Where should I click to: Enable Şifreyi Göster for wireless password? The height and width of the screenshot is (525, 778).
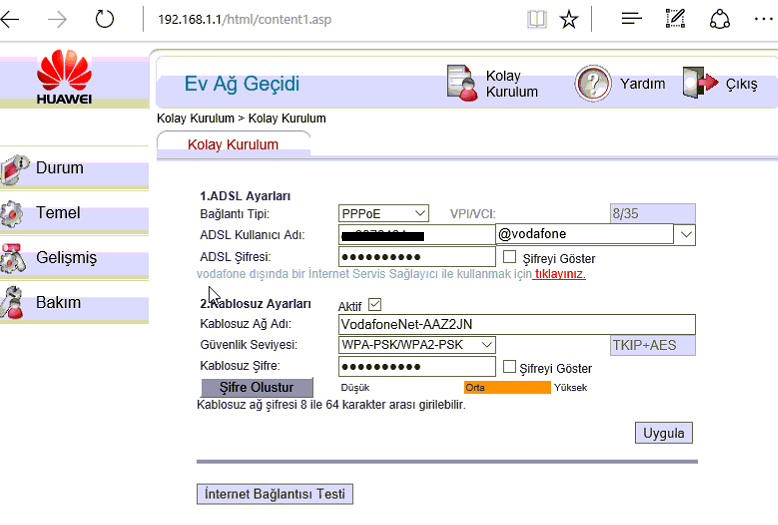pos(510,367)
